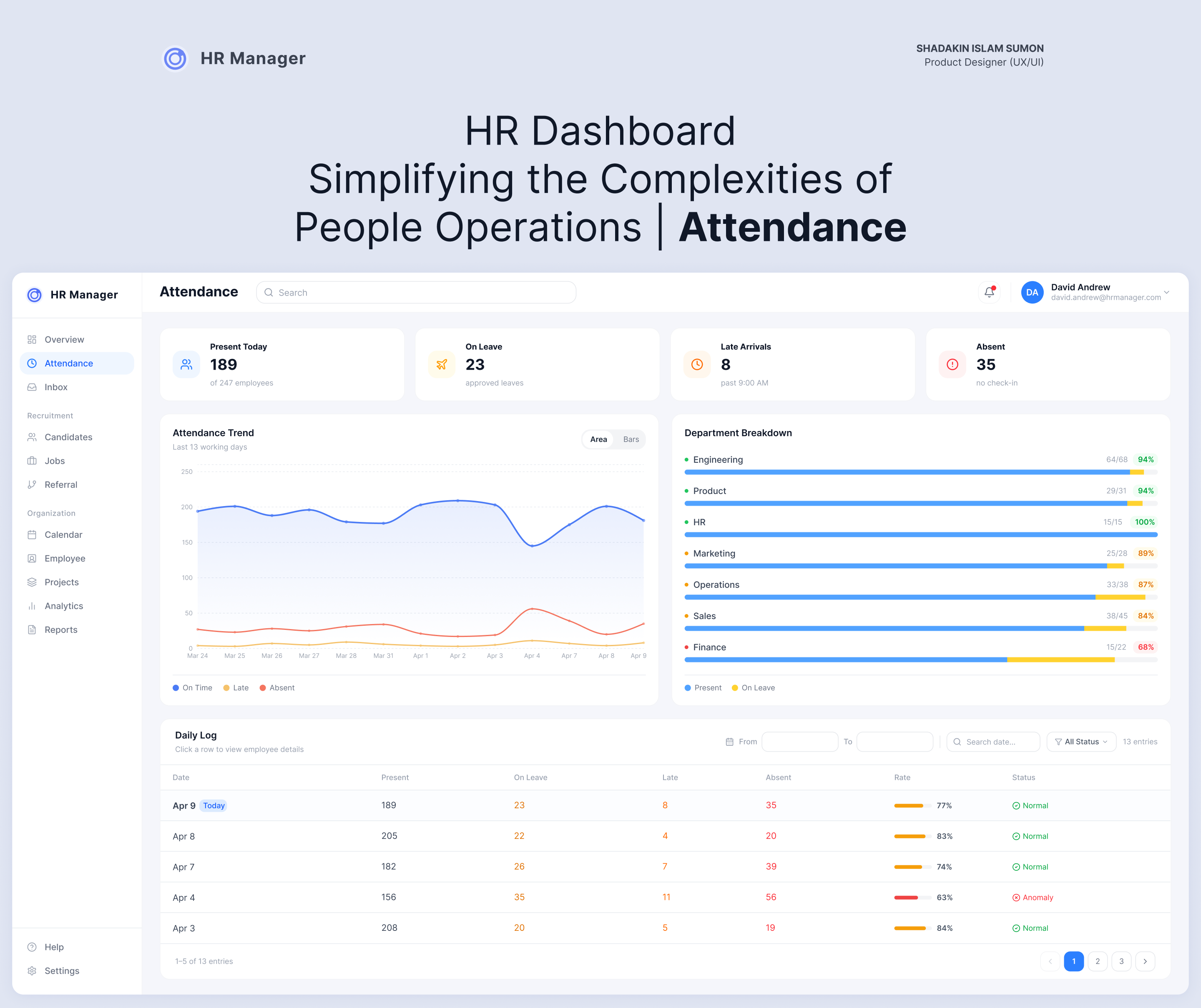Open the Jobs briefcase icon
The image size is (1201, 1008).
(x=32, y=461)
